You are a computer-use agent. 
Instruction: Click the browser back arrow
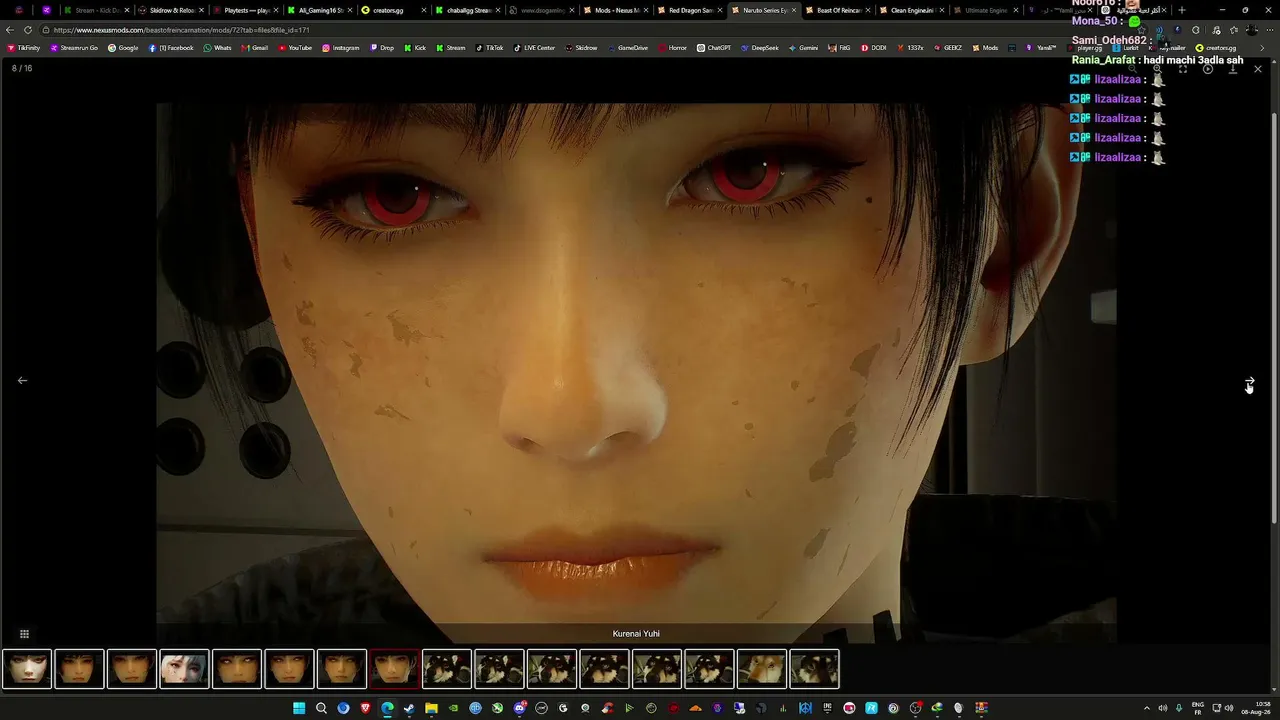(x=10, y=30)
